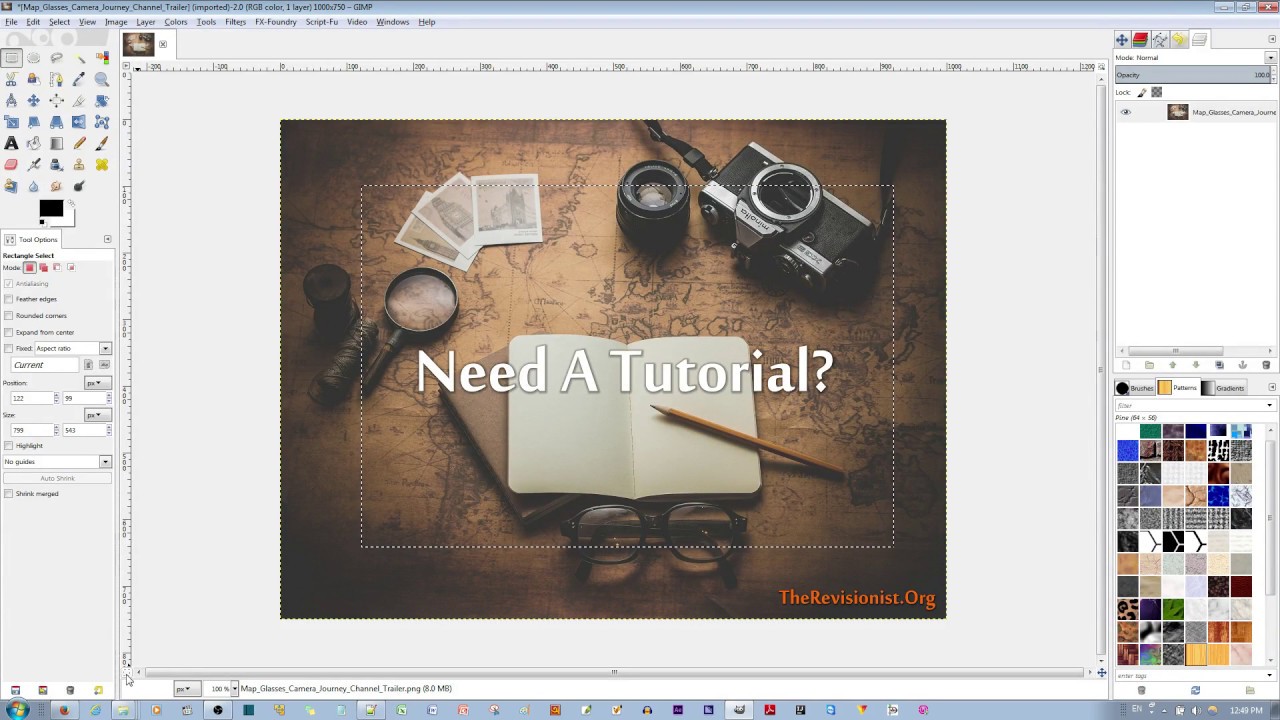Enable the Feather edges checkbox
The width and height of the screenshot is (1280, 720).
tap(8, 299)
